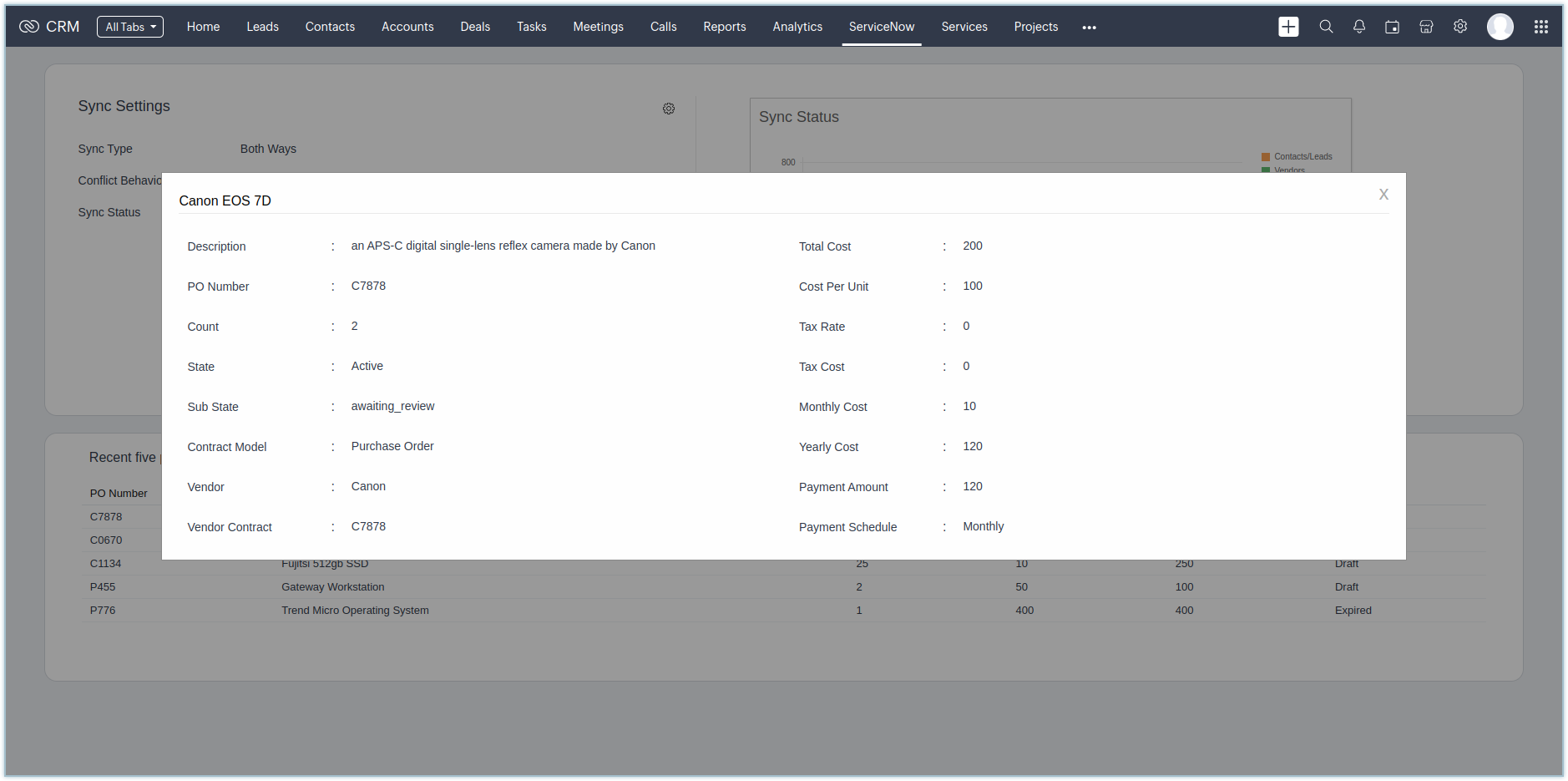
Task: Open the setup gear icon in header
Action: pyautogui.click(x=1460, y=27)
